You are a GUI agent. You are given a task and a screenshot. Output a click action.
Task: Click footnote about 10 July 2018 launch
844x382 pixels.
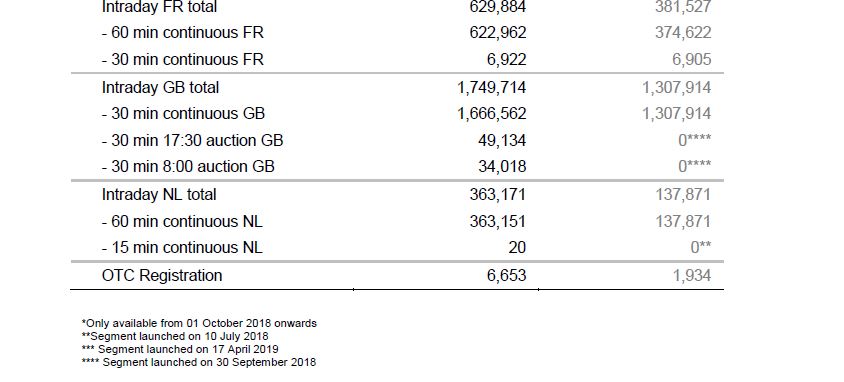point(175,336)
